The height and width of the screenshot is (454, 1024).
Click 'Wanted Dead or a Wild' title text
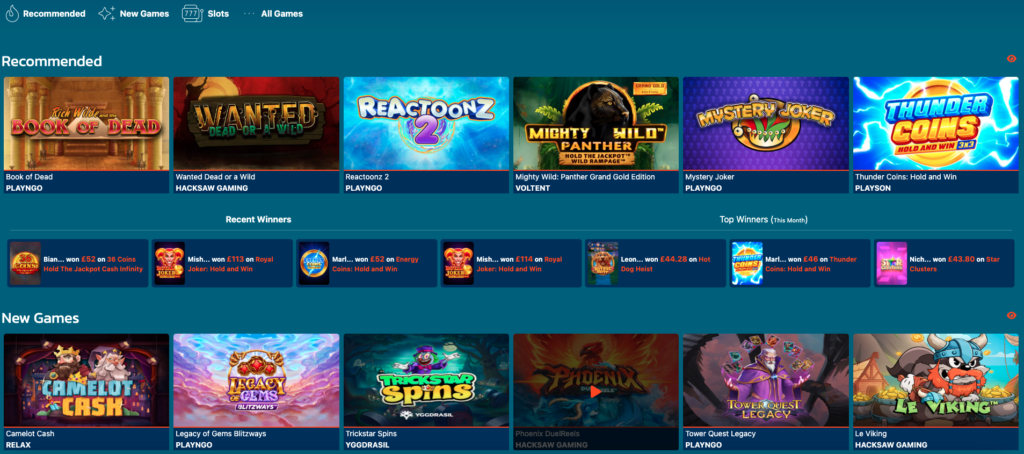(216, 176)
